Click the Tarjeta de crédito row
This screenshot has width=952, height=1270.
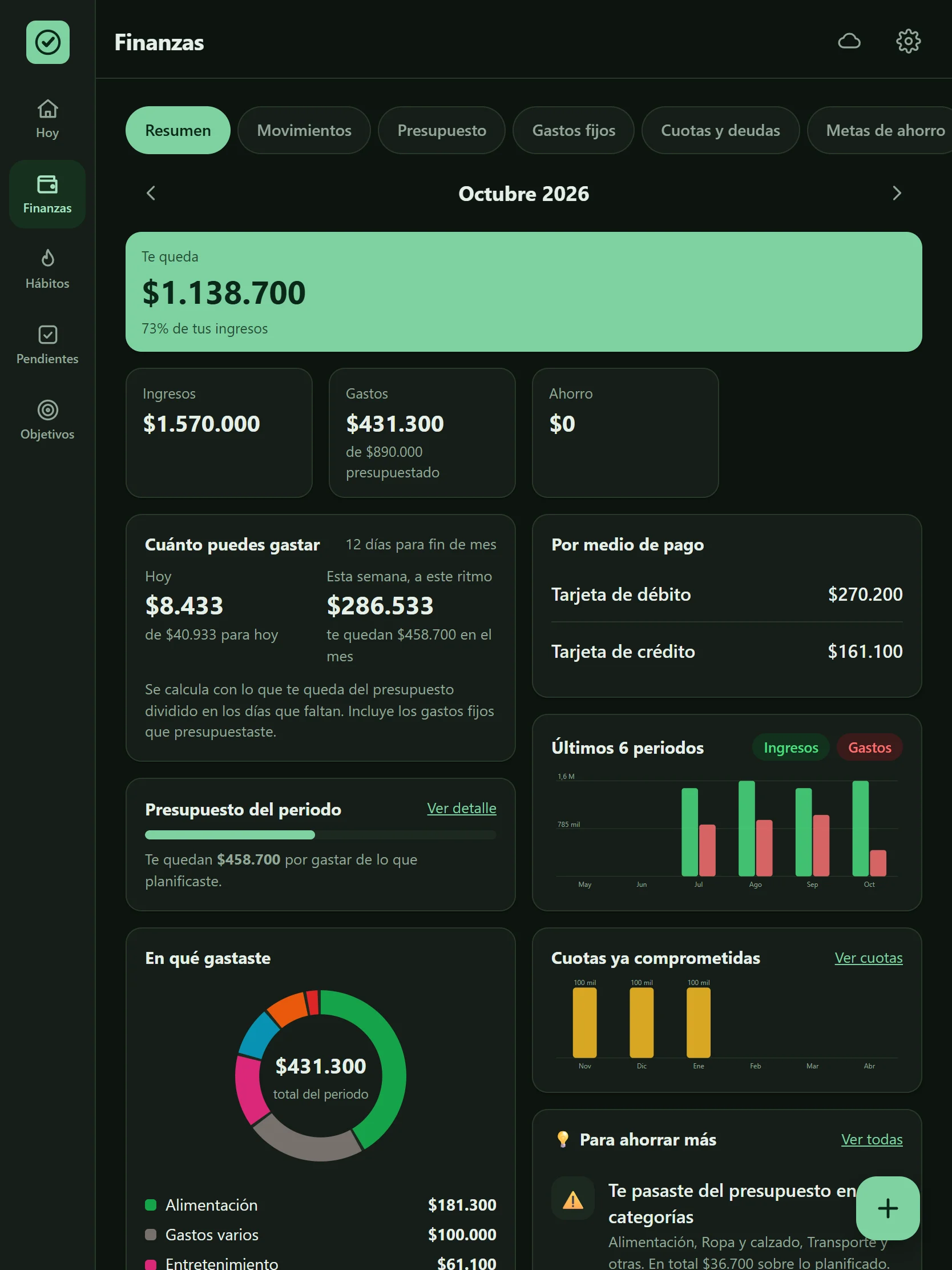[x=727, y=652]
